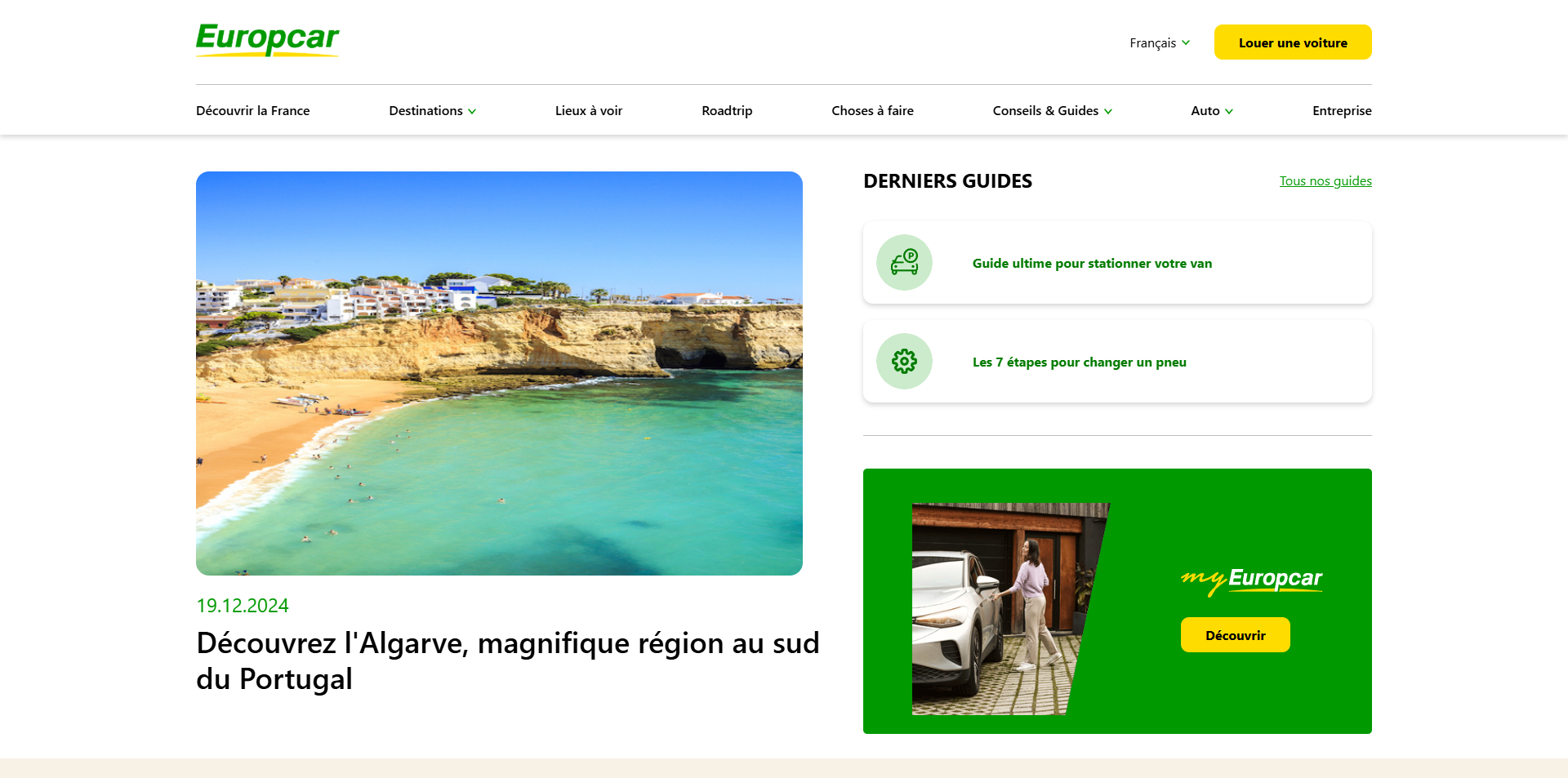
Task: Click the Algarve beach photo
Action: click(499, 373)
